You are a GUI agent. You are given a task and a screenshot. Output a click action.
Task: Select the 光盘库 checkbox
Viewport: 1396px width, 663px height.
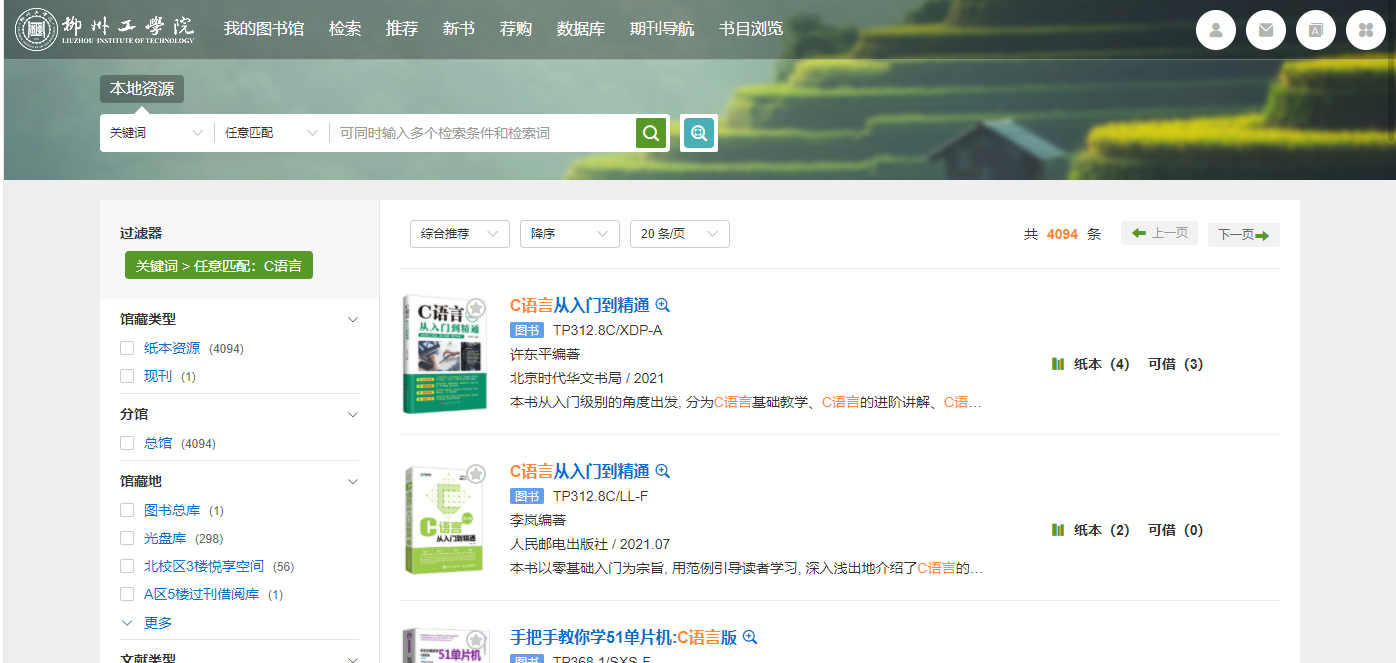pos(127,538)
